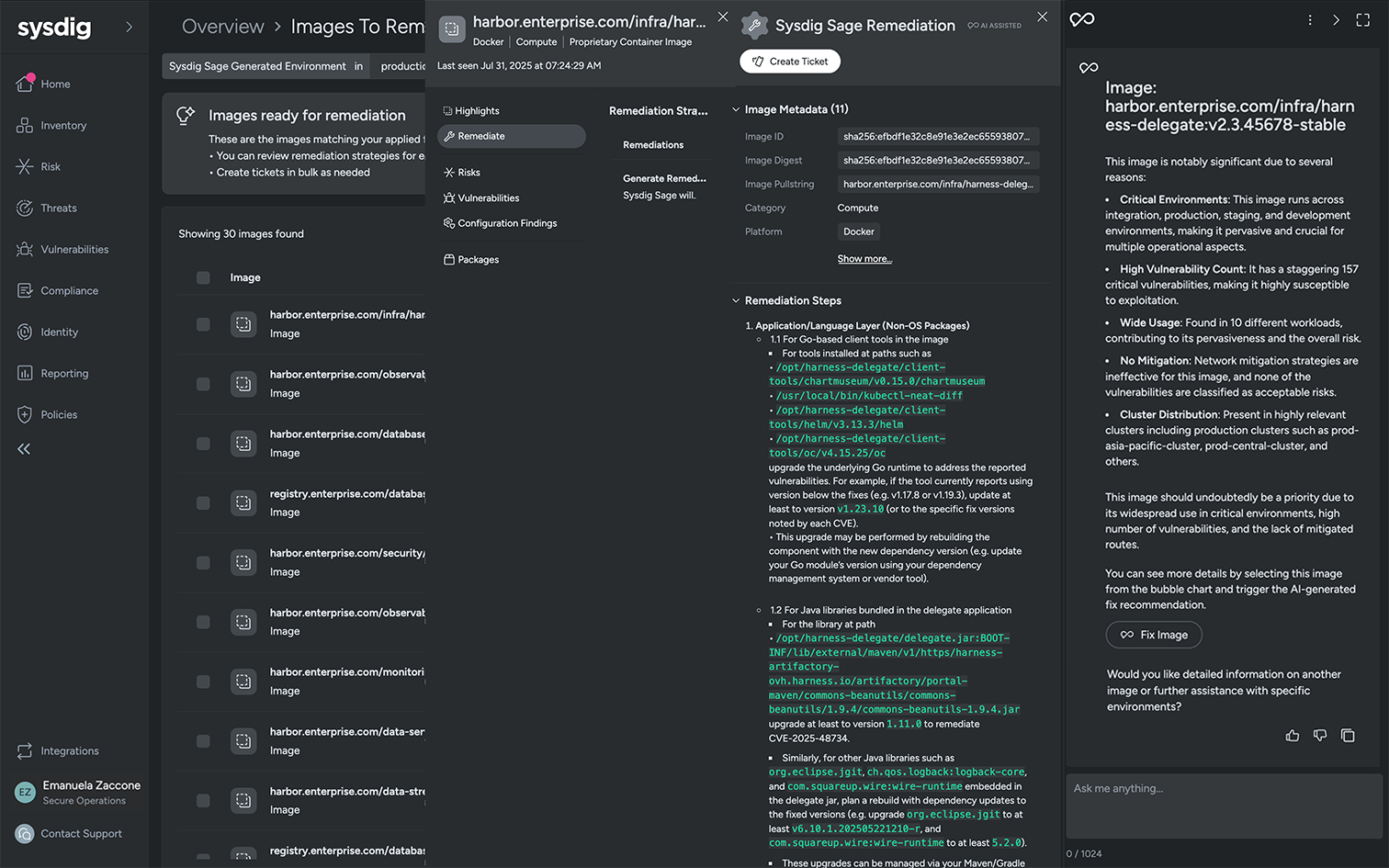Open Reporting section

(x=52, y=374)
